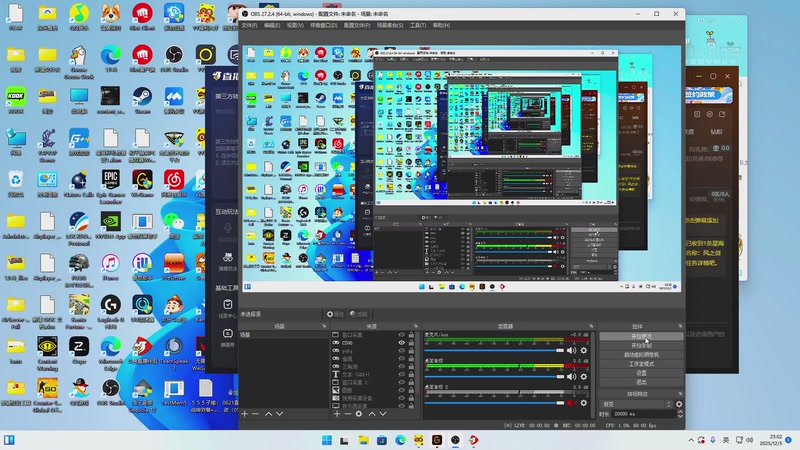Toggle visibility eye for 窗口采集 2 source
The image size is (800, 450).
(x=402, y=382)
